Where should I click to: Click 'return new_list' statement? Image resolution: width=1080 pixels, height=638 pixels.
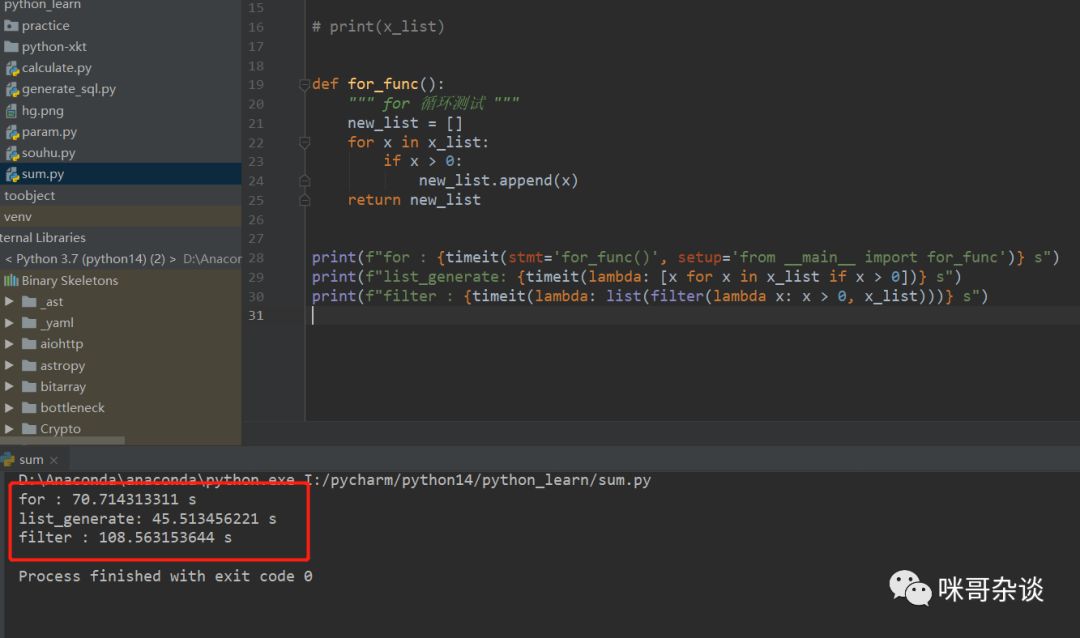click(x=414, y=200)
